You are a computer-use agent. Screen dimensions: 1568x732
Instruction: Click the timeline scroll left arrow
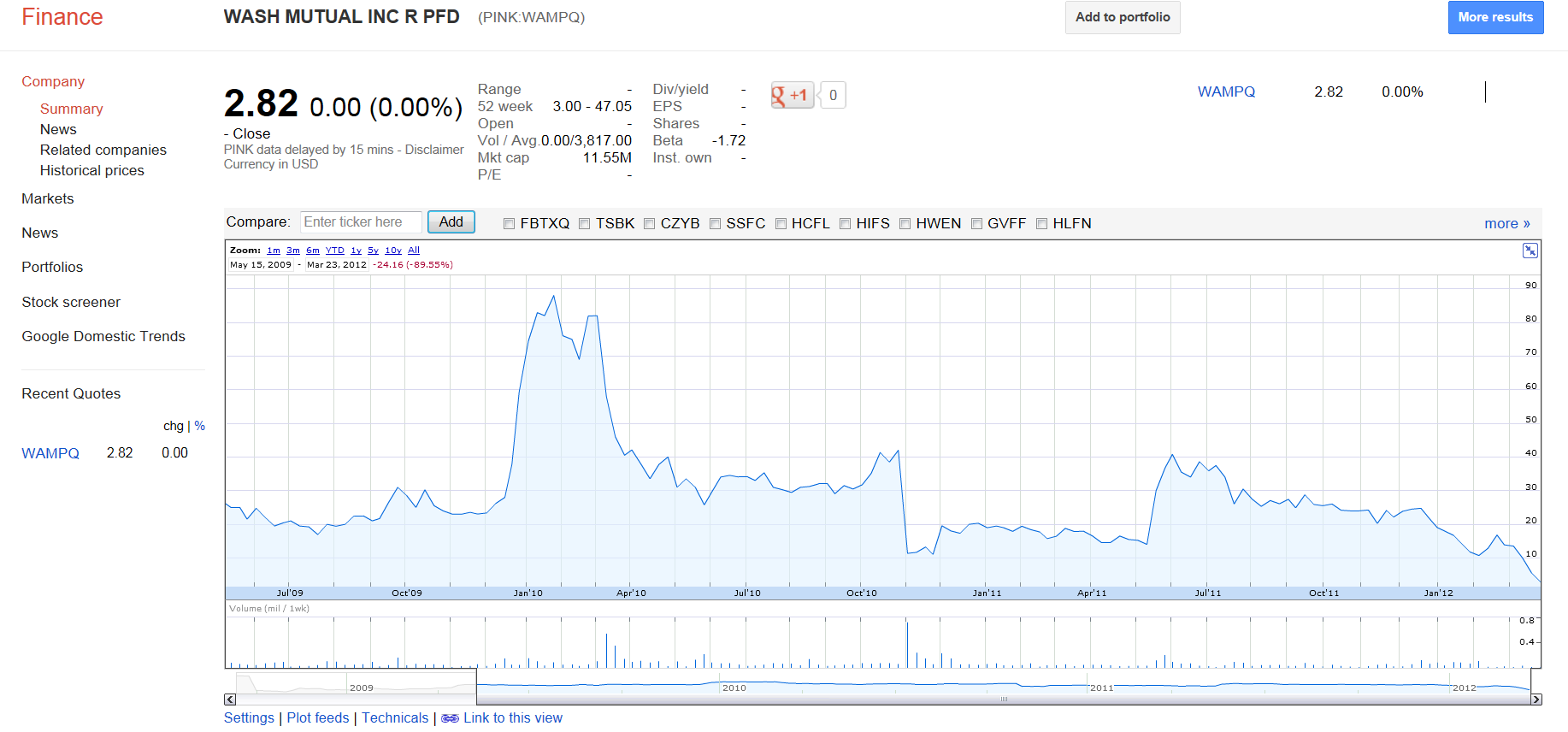tap(230, 700)
